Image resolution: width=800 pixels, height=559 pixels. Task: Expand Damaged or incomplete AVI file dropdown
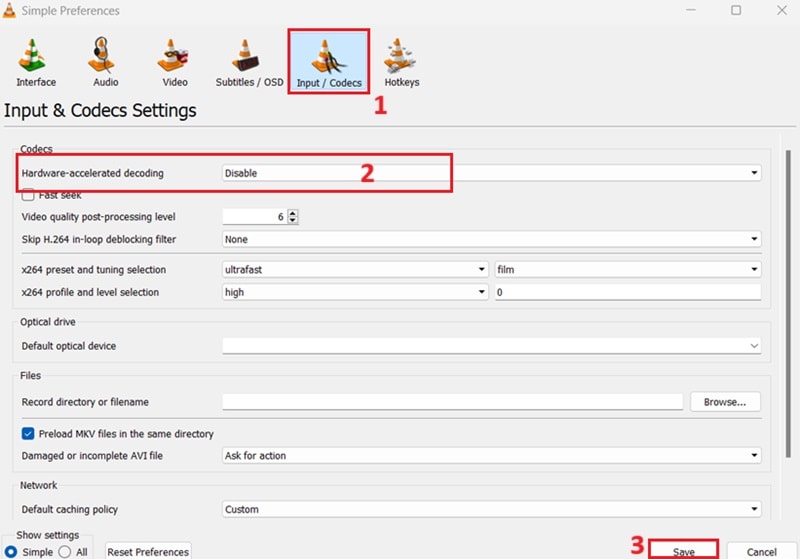point(491,456)
